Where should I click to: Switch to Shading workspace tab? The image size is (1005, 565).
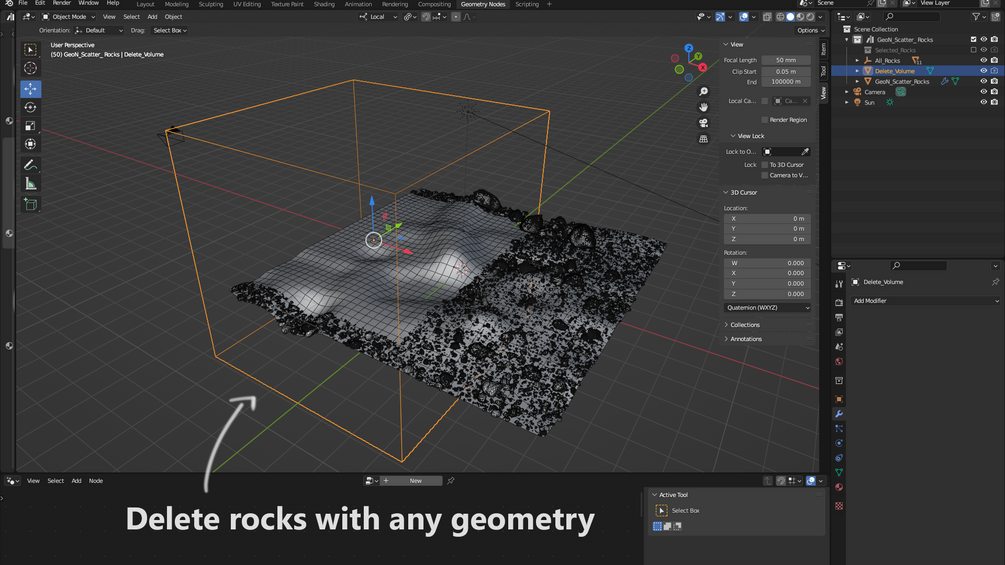pos(324,4)
